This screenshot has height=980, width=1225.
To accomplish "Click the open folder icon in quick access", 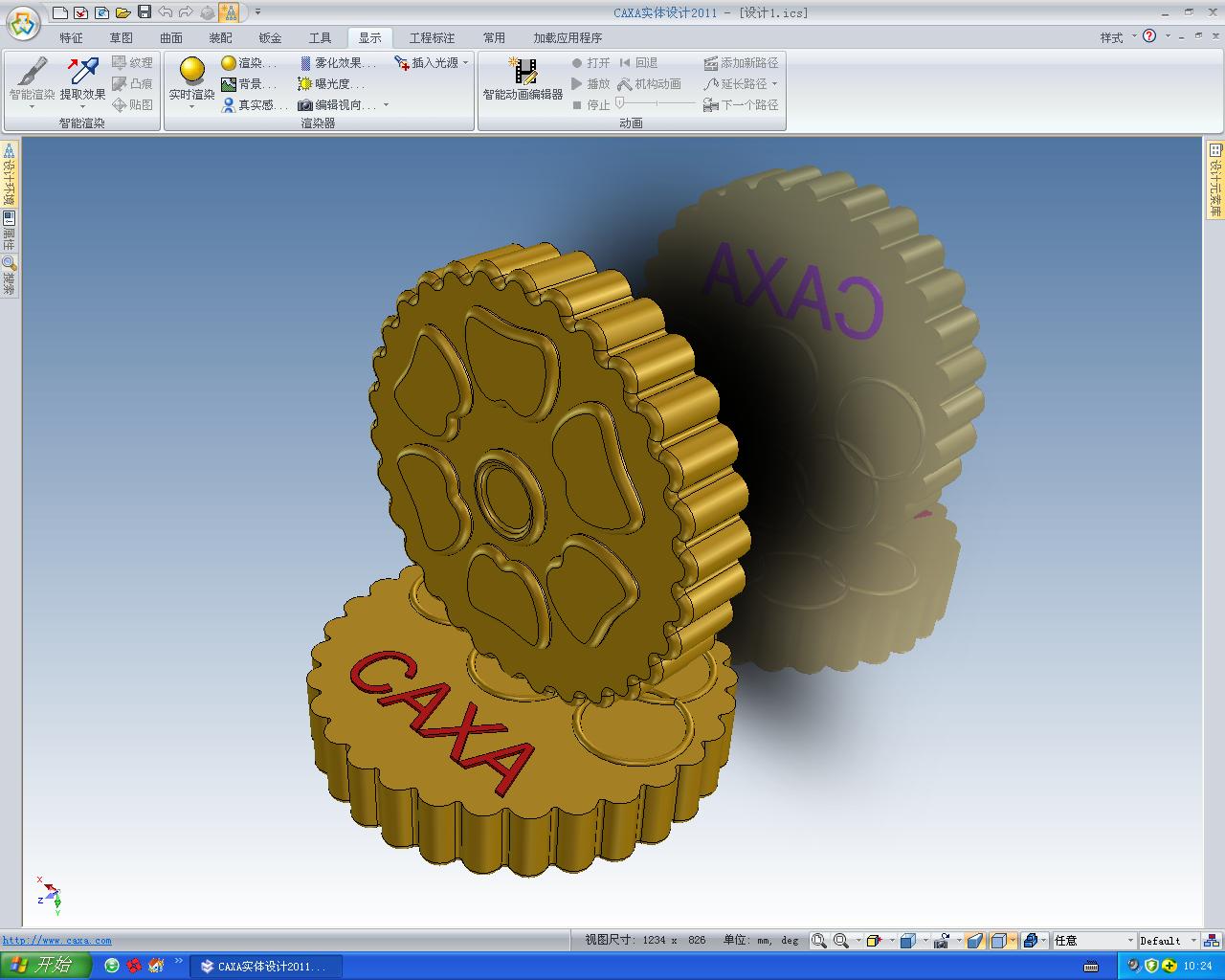I will pyautogui.click(x=122, y=12).
